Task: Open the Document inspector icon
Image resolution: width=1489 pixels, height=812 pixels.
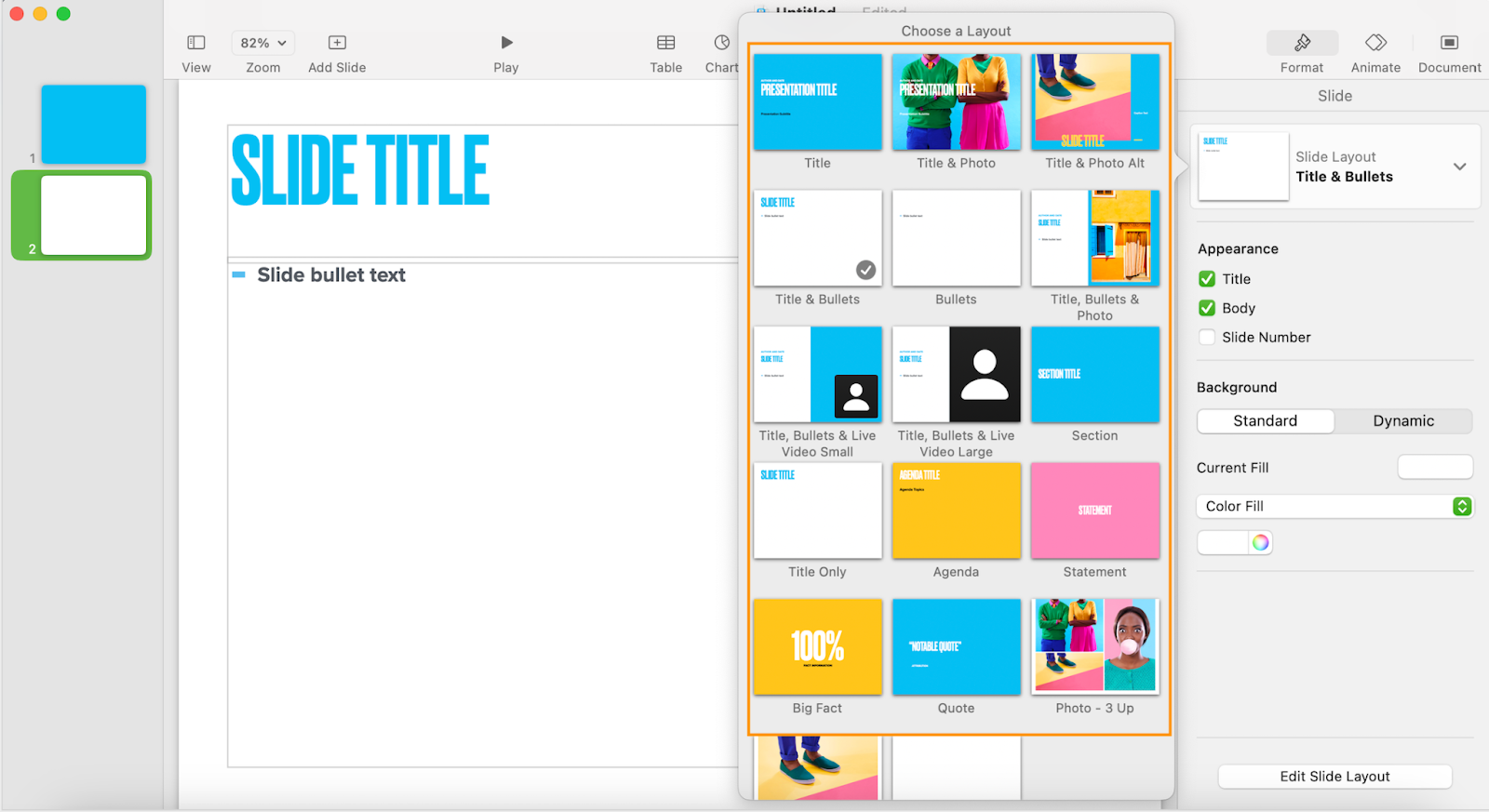Action: point(1449,43)
